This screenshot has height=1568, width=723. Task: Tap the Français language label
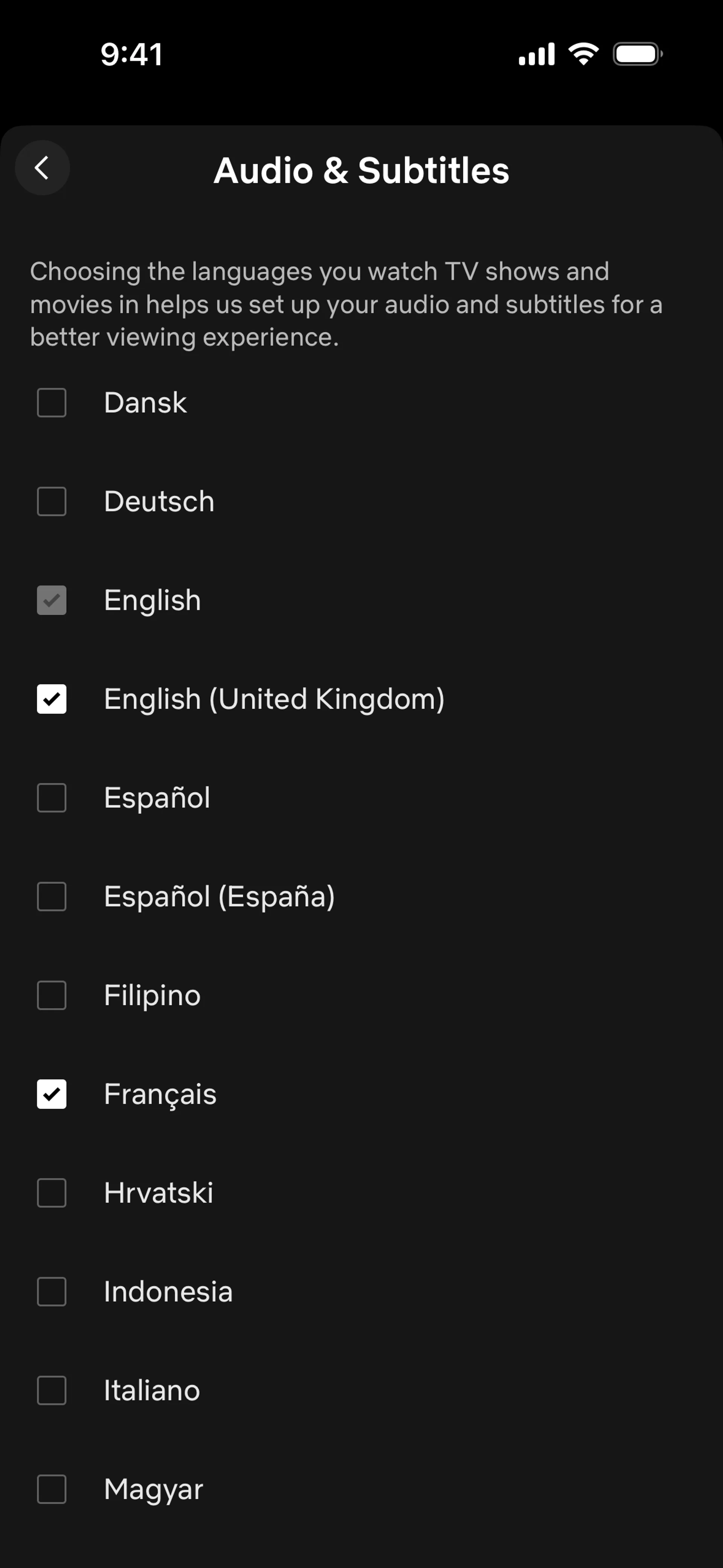point(160,1094)
